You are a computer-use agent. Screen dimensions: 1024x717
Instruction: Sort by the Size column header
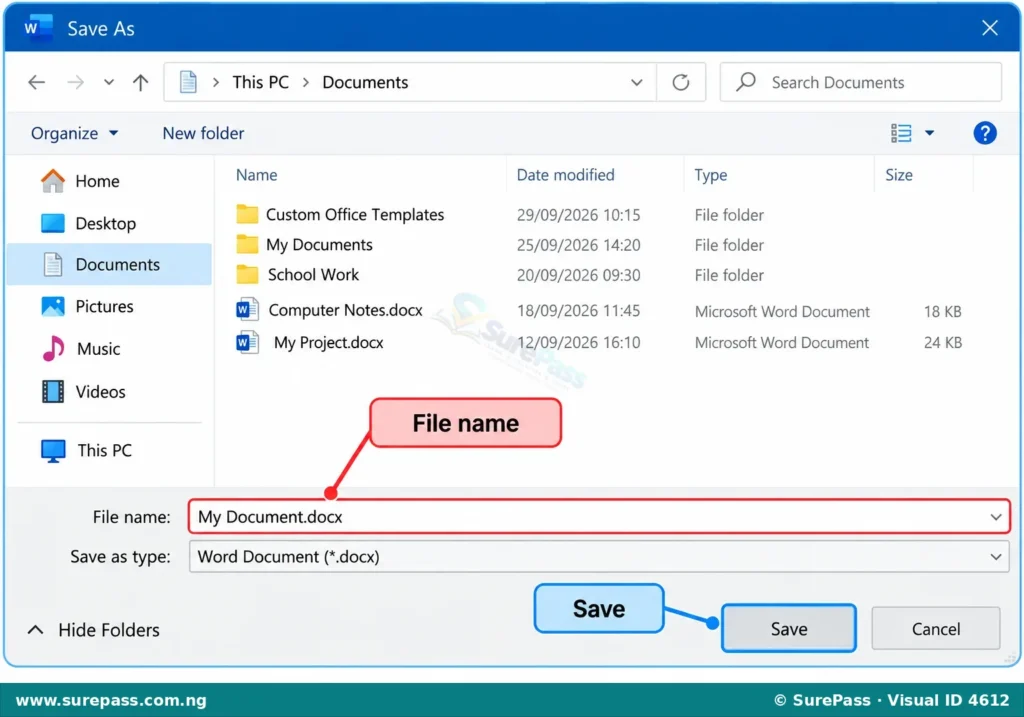click(899, 175)
